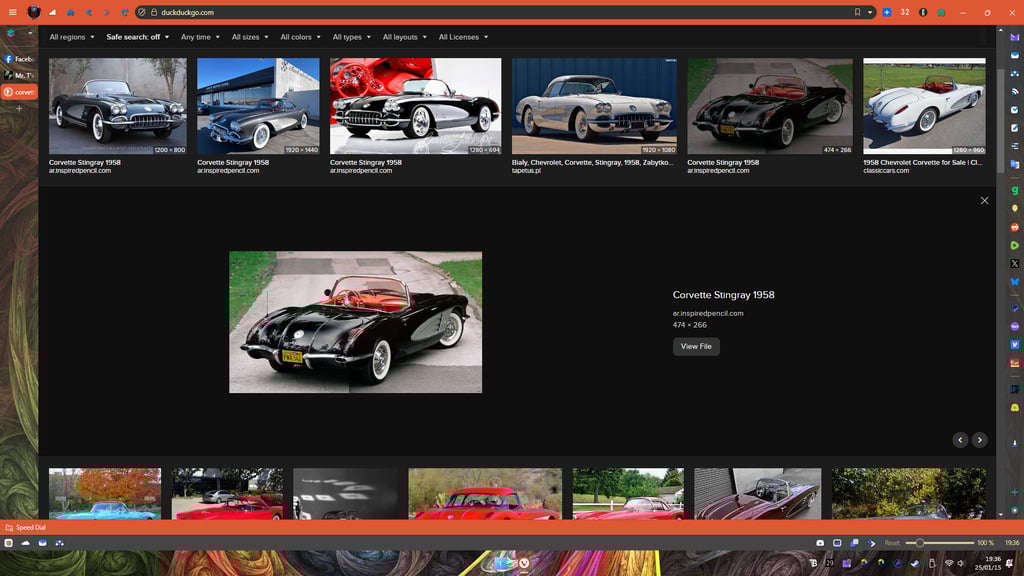Click the browser reload button
This screenshot has width=1024, height=576.
coord(124,12)
